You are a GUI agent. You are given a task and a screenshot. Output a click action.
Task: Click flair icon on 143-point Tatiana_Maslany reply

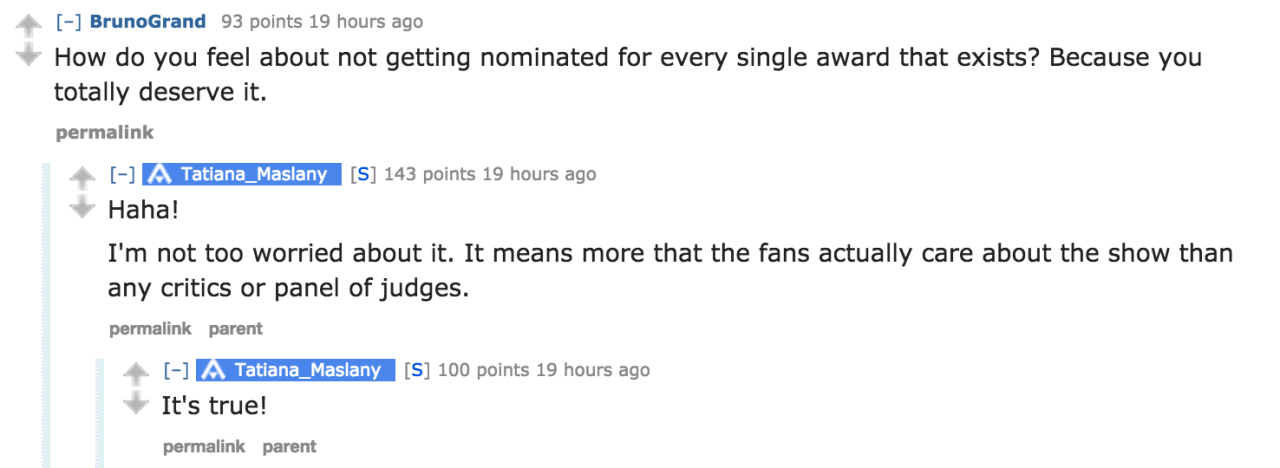tap(159, 175)
